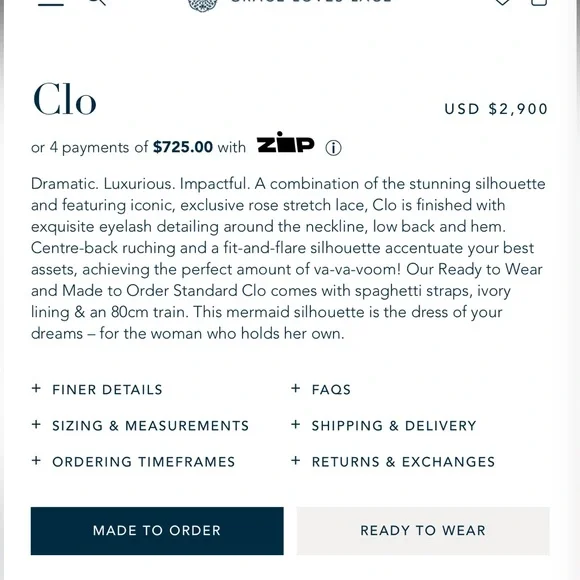Expand Shipping & Delivery

[x=384, y=425]
